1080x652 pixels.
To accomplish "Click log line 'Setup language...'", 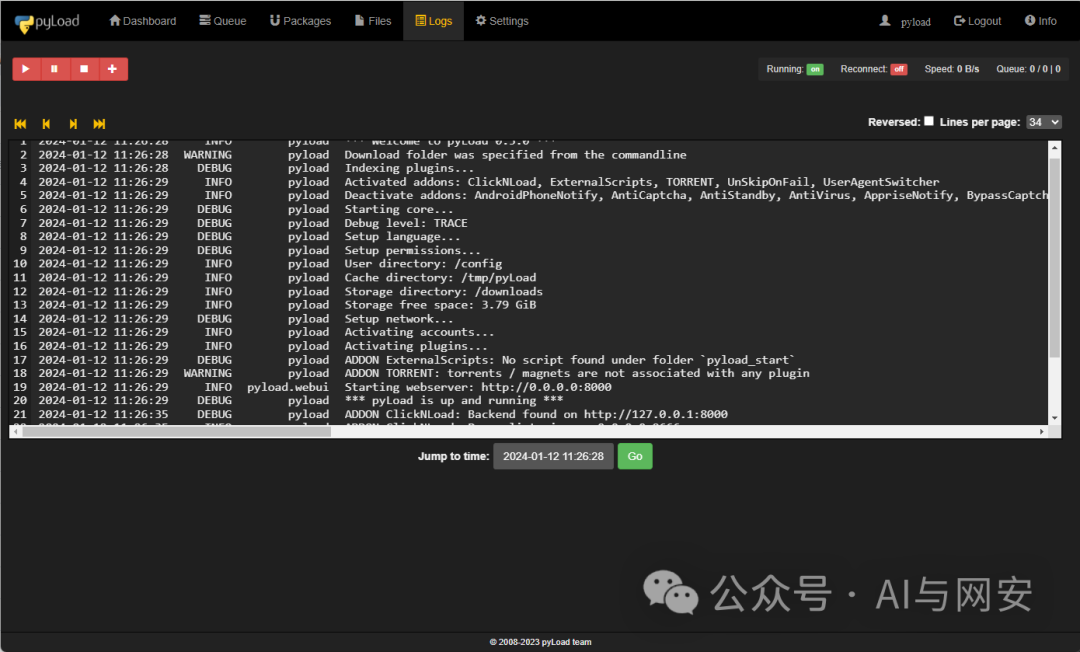I will pos(402,236).
